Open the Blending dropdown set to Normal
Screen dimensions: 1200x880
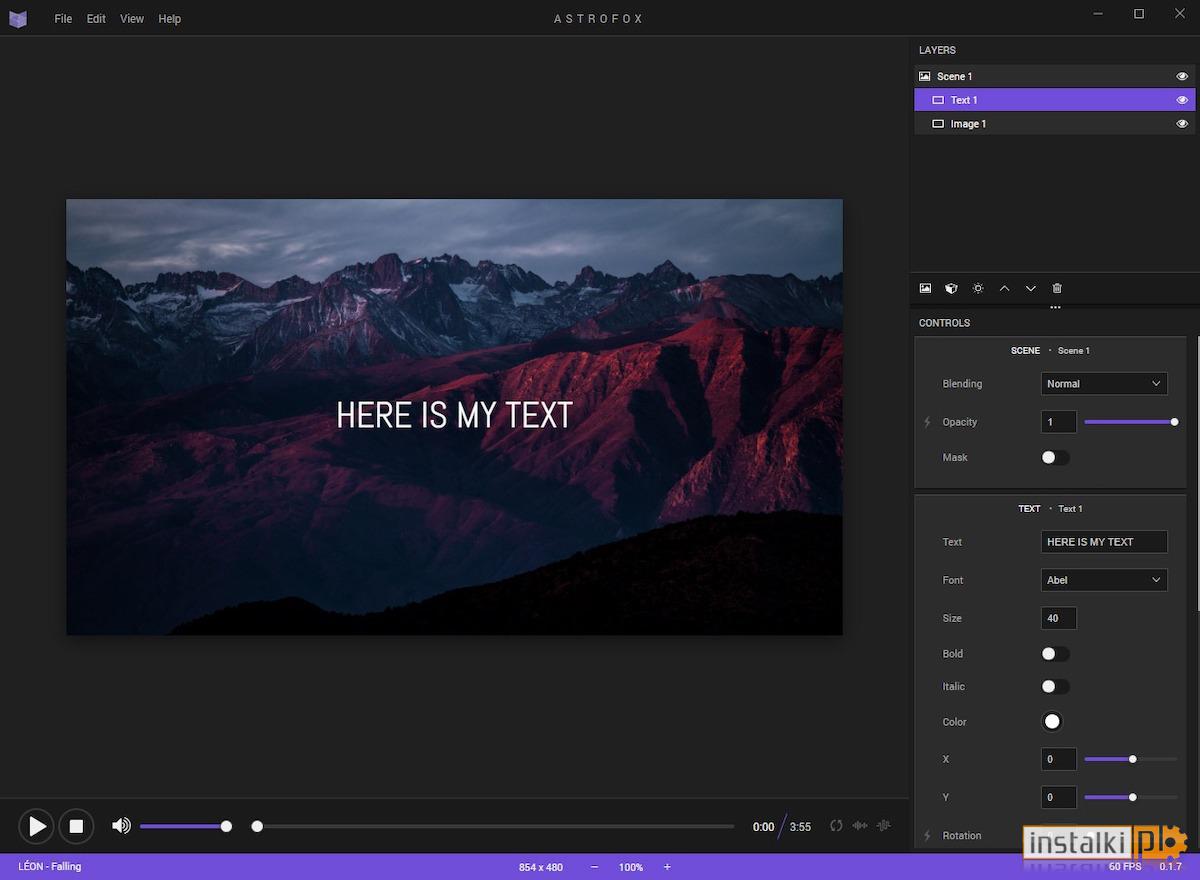[x=1104, y=384]
